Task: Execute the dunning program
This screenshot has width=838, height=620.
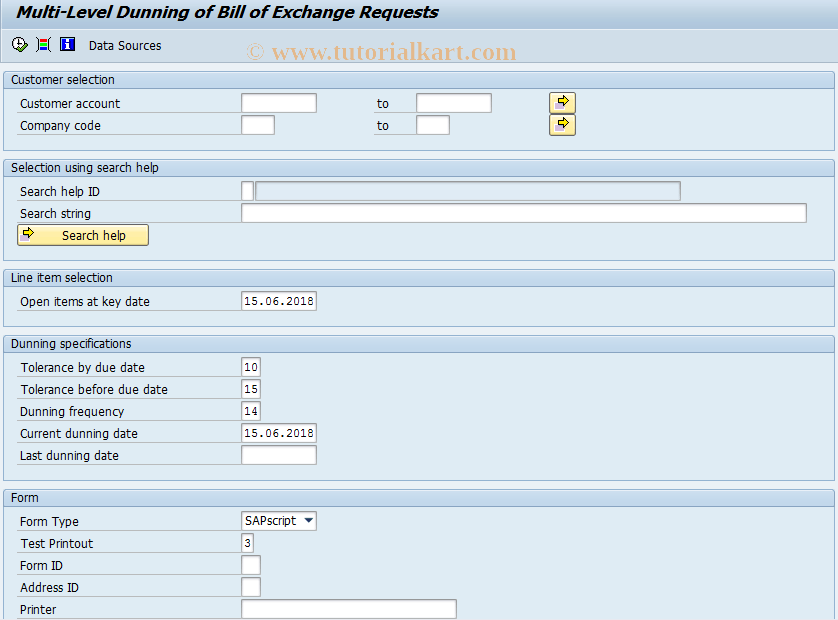Action: pyautogui.click(x=18, y=44)
